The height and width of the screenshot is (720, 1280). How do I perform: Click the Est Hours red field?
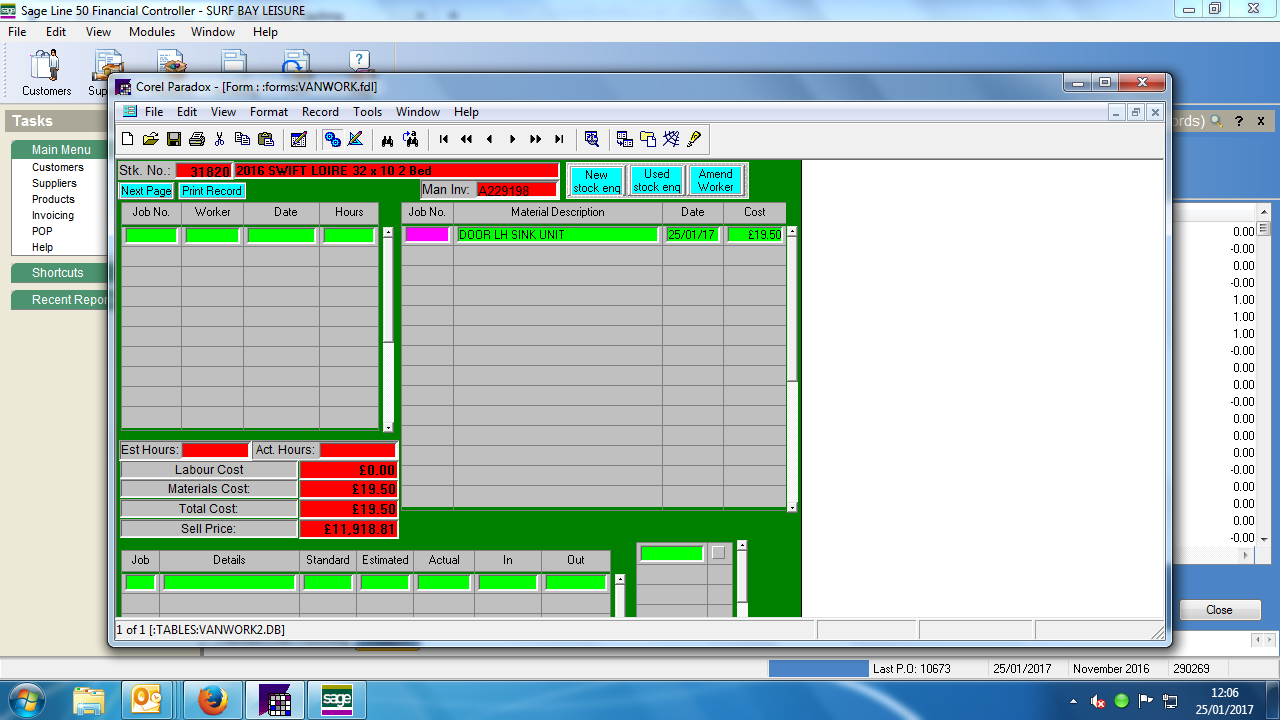(x=215, y=450)
